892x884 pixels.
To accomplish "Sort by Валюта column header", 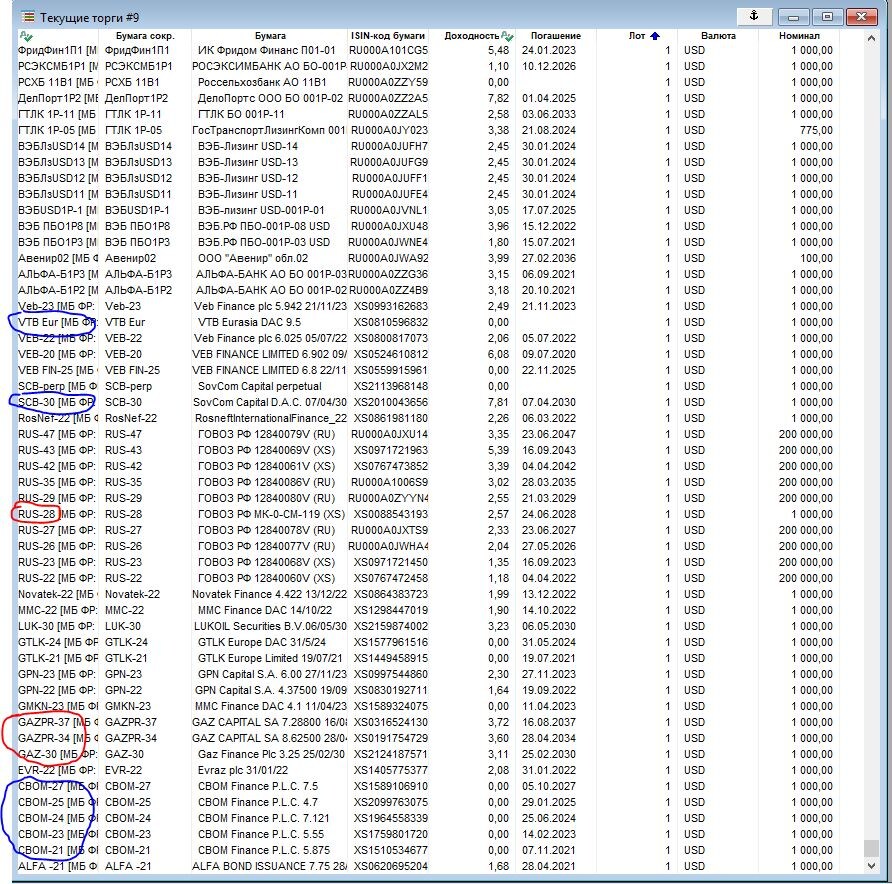I will coord(718,36).
